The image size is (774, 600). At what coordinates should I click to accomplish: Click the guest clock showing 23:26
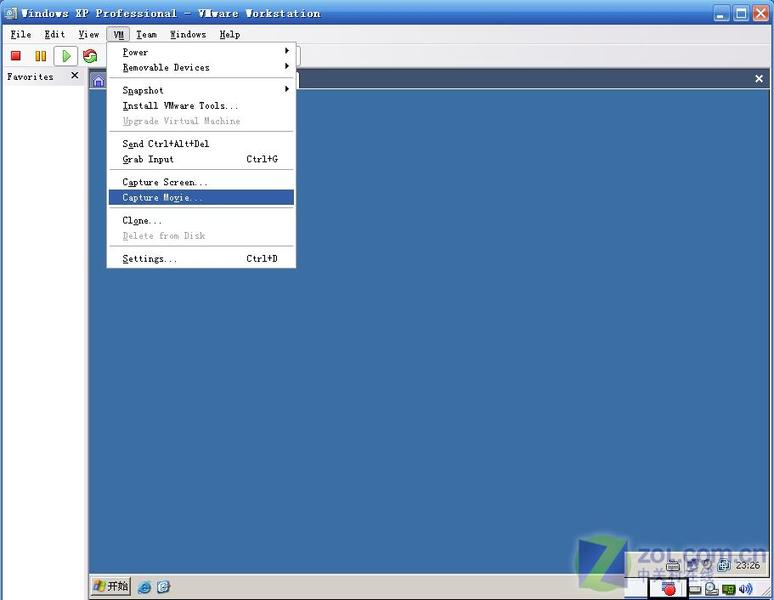pos(748,565)
